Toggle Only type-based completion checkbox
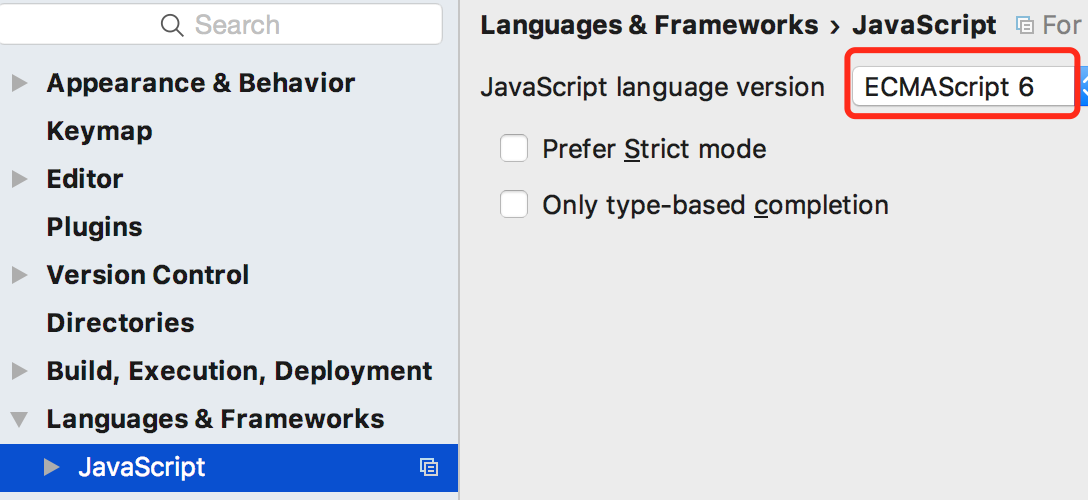Viewport: 1088px width, 500px height. pos(514,205)
